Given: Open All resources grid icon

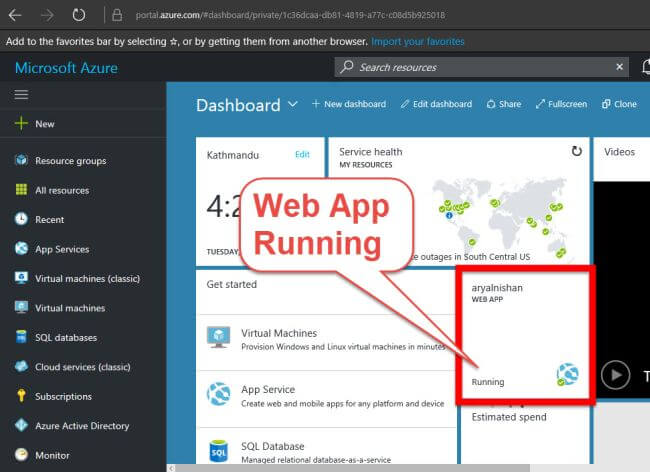Looking at the screenshot, I should 21,190.
